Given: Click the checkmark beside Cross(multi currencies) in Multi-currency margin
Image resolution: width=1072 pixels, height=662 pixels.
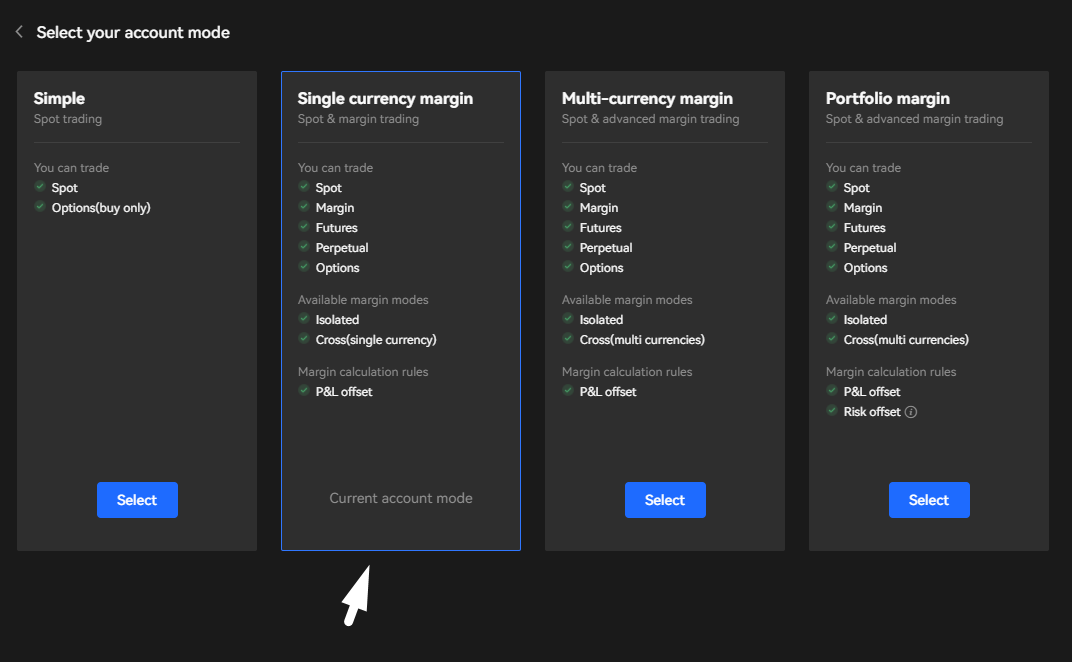Looking at the screenshot, I should pyautogui.click(x=567, y=339).
